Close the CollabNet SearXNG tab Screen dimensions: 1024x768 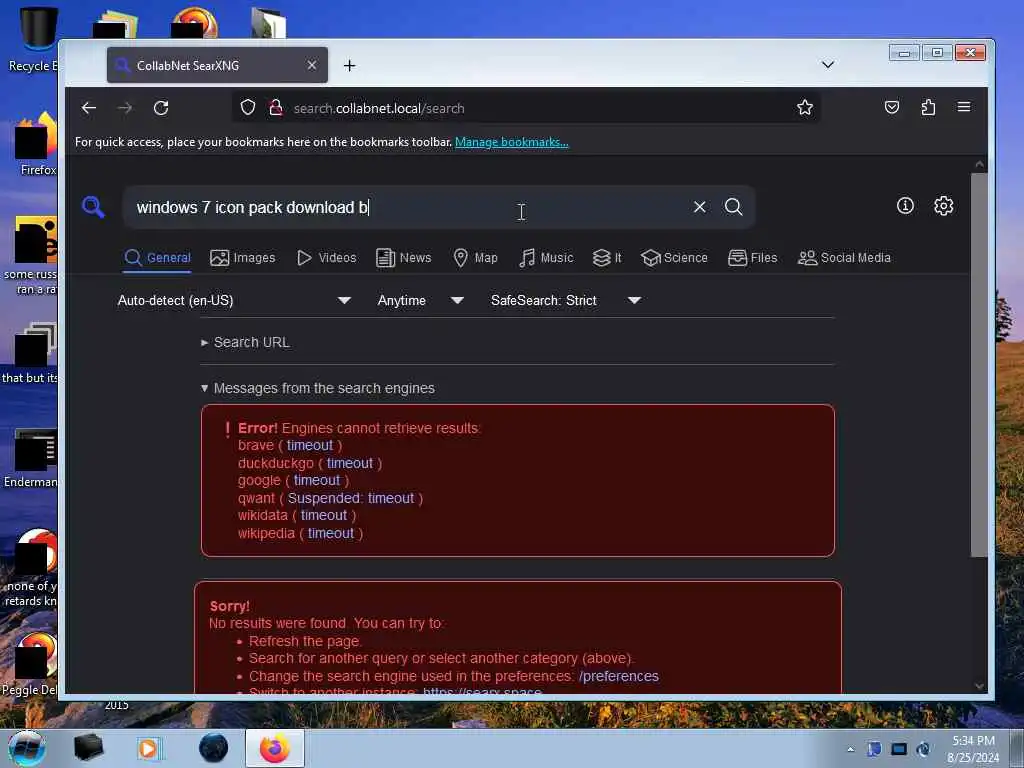[312, 65]
